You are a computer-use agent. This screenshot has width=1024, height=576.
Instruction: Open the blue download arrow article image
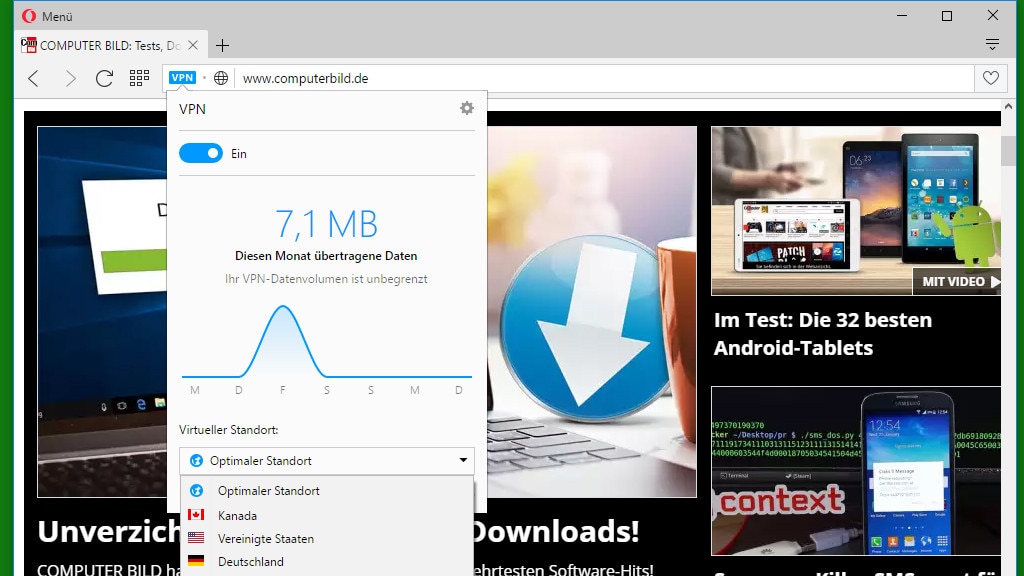[x=592, y=312]
